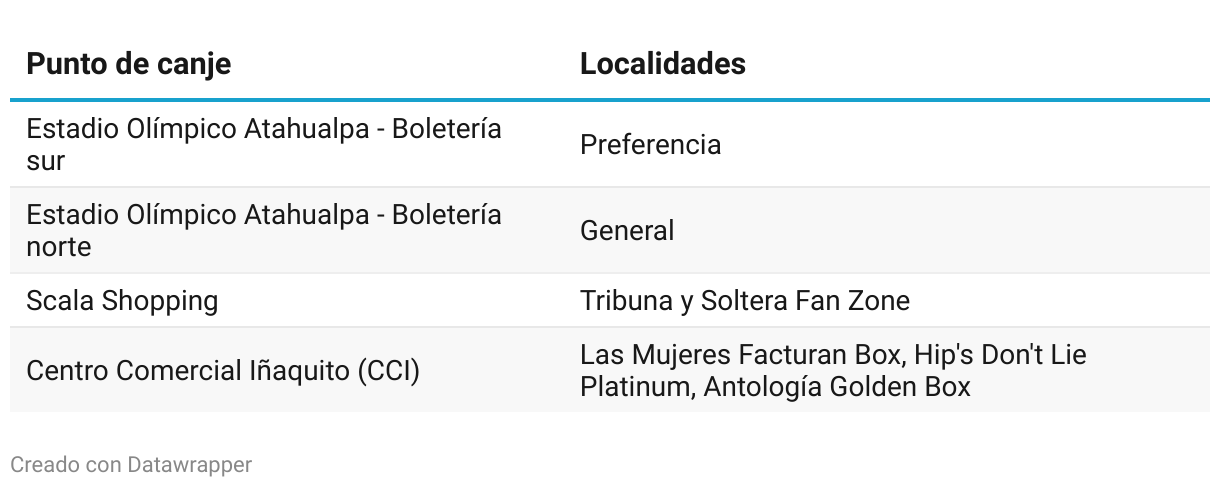Image resolution: width=1220 pixels, height=488 pixels.
Task: Select the Estadio Olímpico Atahualpa Boletería norte cell
Action: (x=264, y=231)
